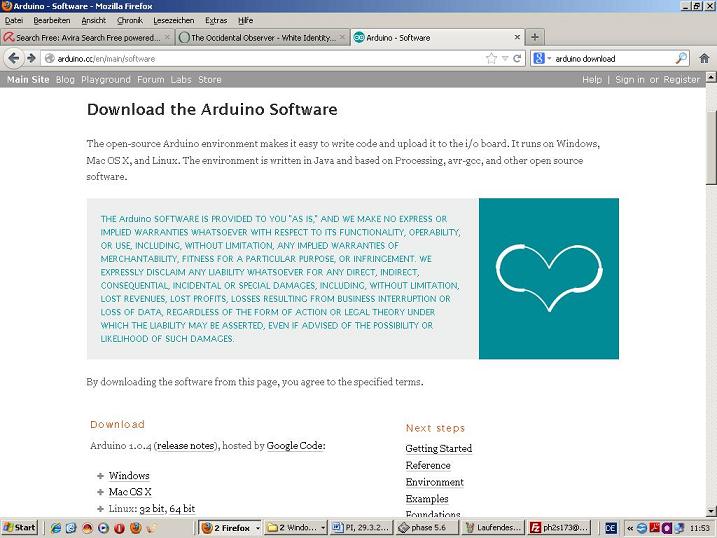The image size is (717, 538).
Task: Click the search magnifier icon
Action: (x=681, y=59)
